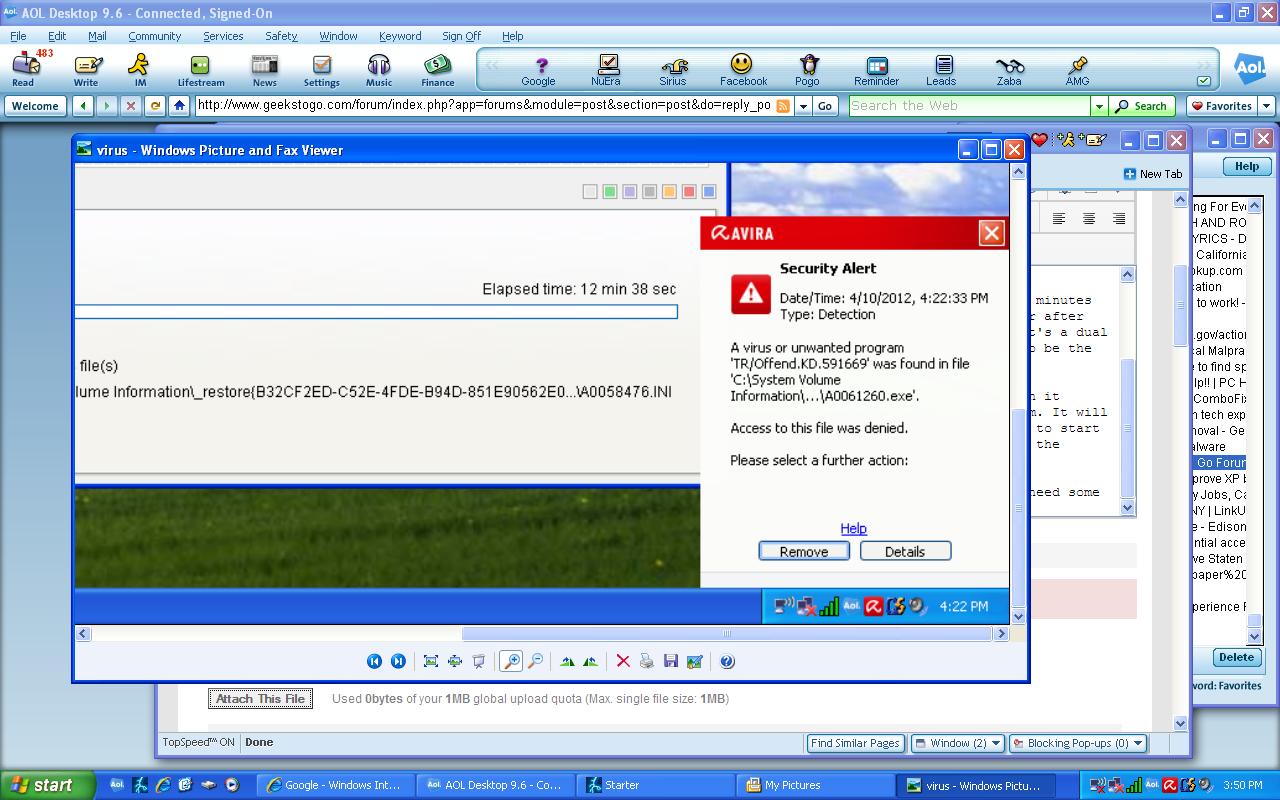Viewport: 1280px width, 800px height.
Task: Click the browser back arrow
Action: click(x=83, y=105)
